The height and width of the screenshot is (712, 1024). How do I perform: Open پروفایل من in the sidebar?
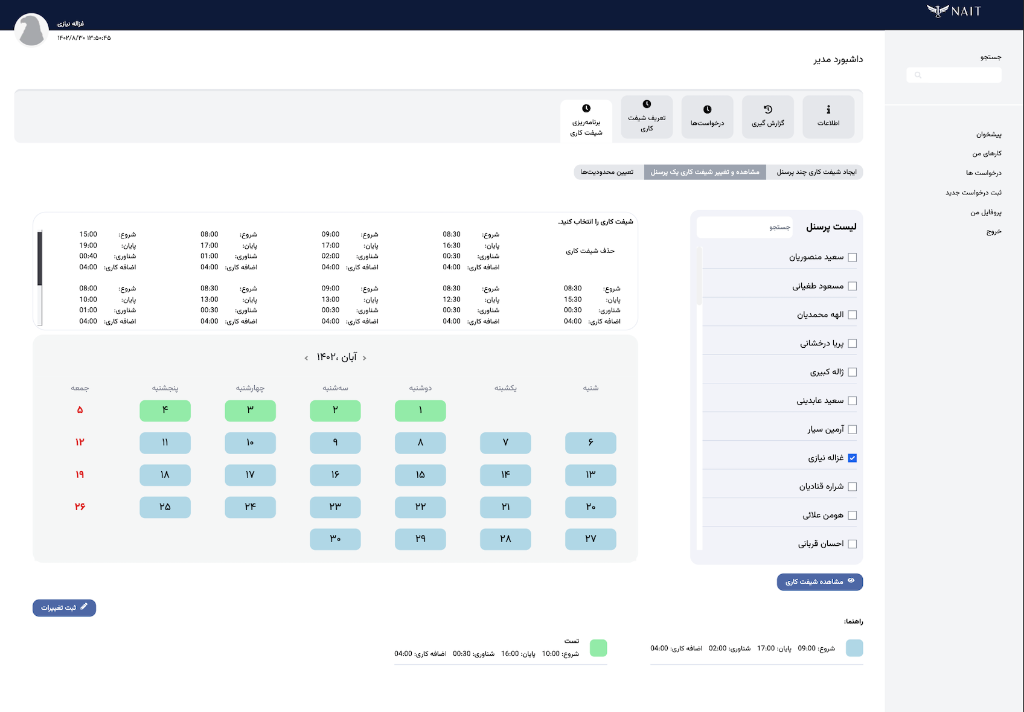click(985, 212)
